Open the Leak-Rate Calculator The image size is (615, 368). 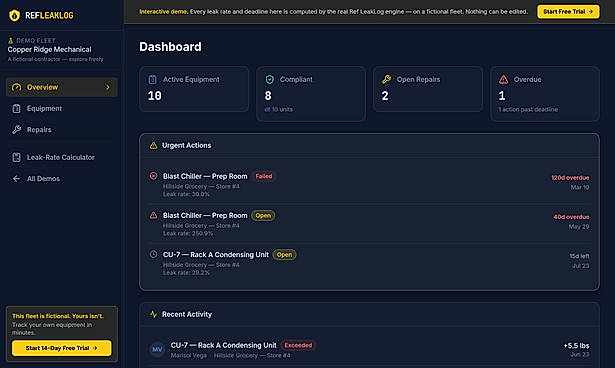(x=62, y=157)
